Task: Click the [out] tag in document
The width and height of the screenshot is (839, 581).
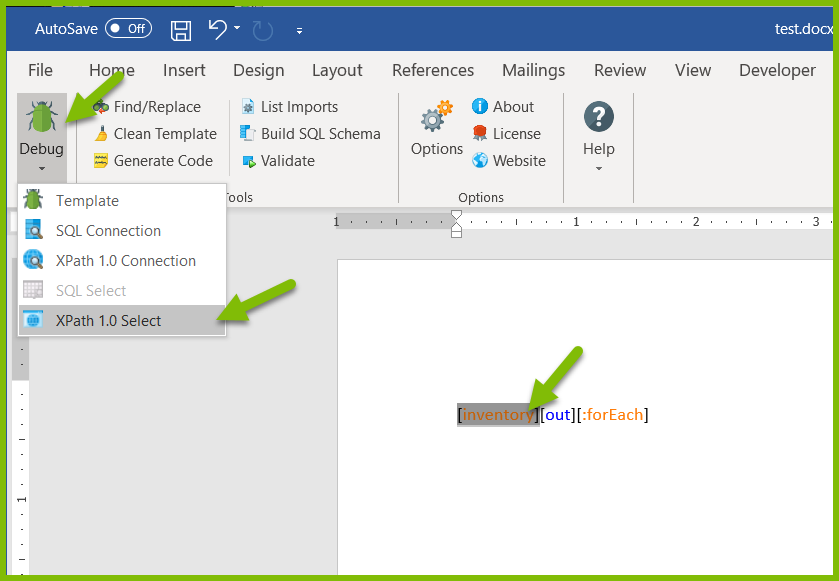Action: pyautogui.click(x=558, y=415)
